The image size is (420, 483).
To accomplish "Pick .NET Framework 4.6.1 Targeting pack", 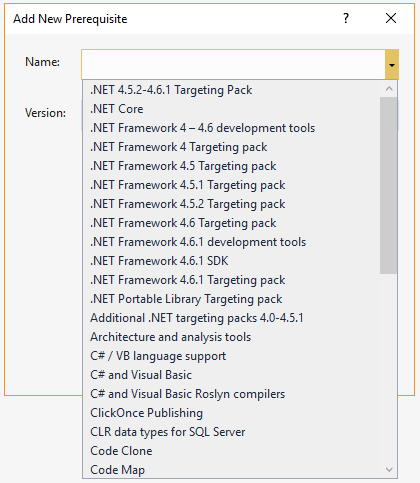I will [x=231, y=280].
